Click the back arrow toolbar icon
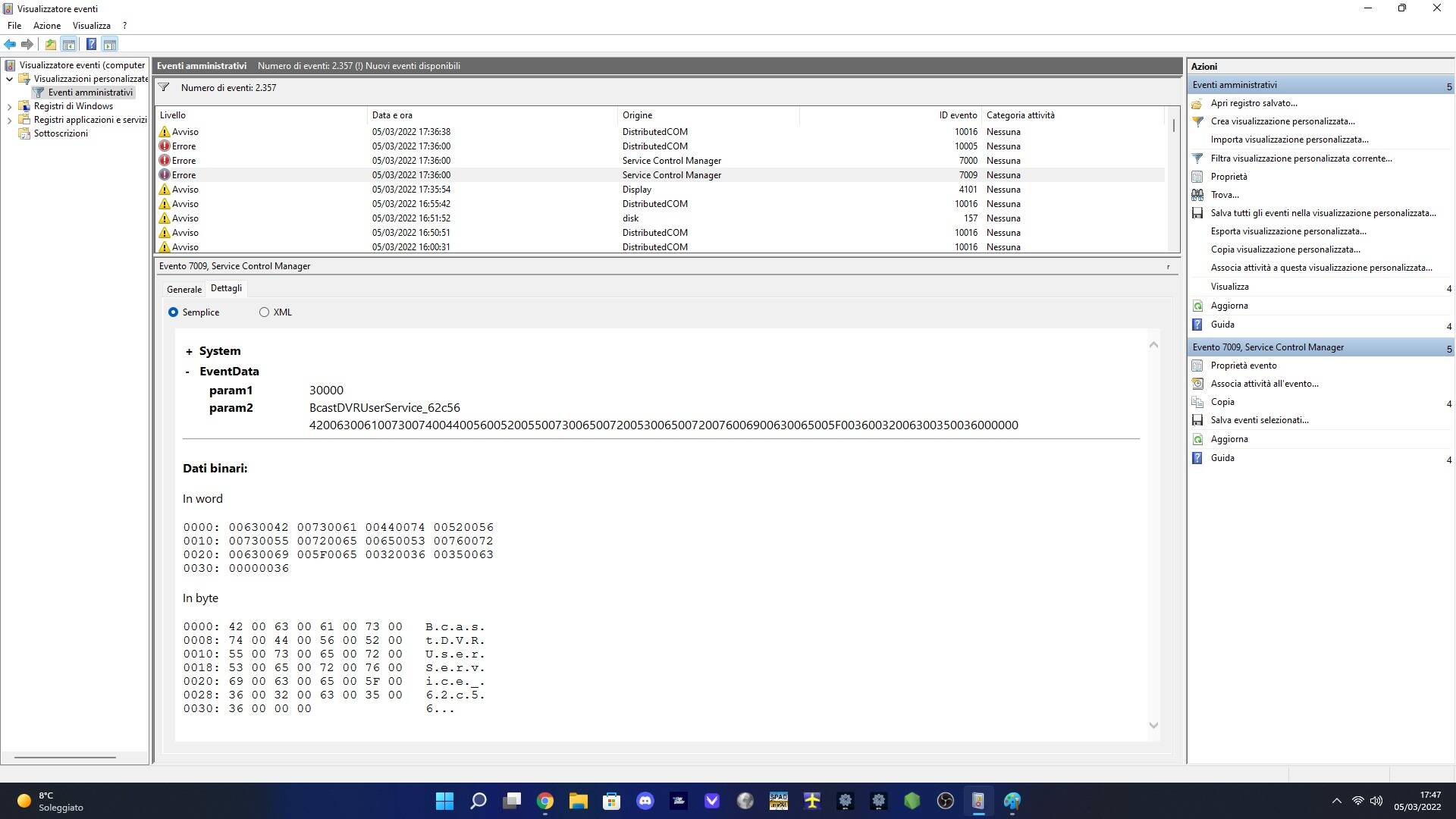This screenshot has height=819, width=1456. pos(10,44)
